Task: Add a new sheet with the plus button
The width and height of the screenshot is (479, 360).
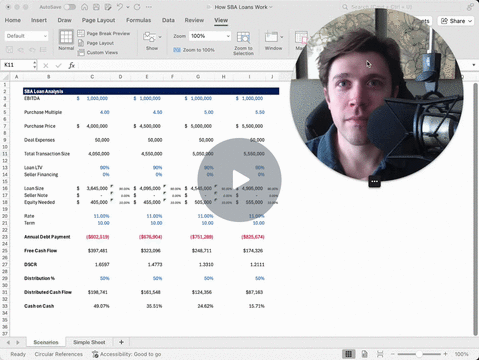Action: 121,342
